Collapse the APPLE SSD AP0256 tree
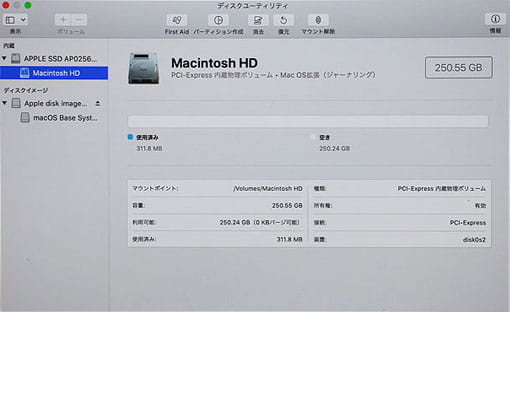Screen dimensions: 510x397 tap(4, 58)
